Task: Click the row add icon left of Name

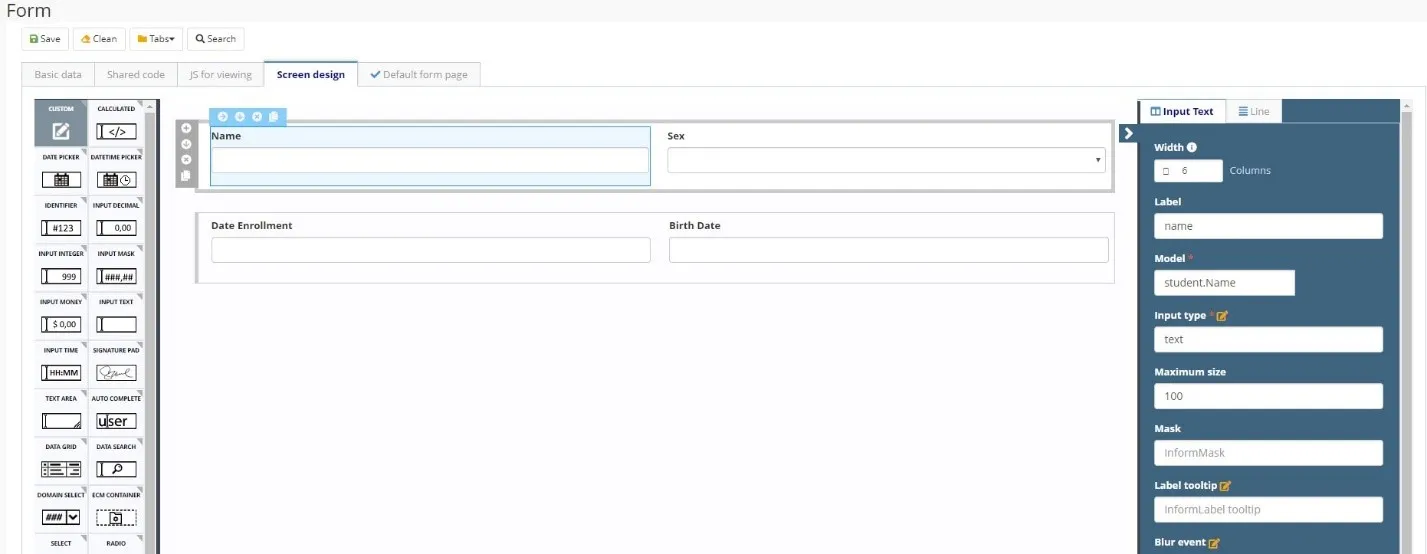Action: tap(186, 129)
